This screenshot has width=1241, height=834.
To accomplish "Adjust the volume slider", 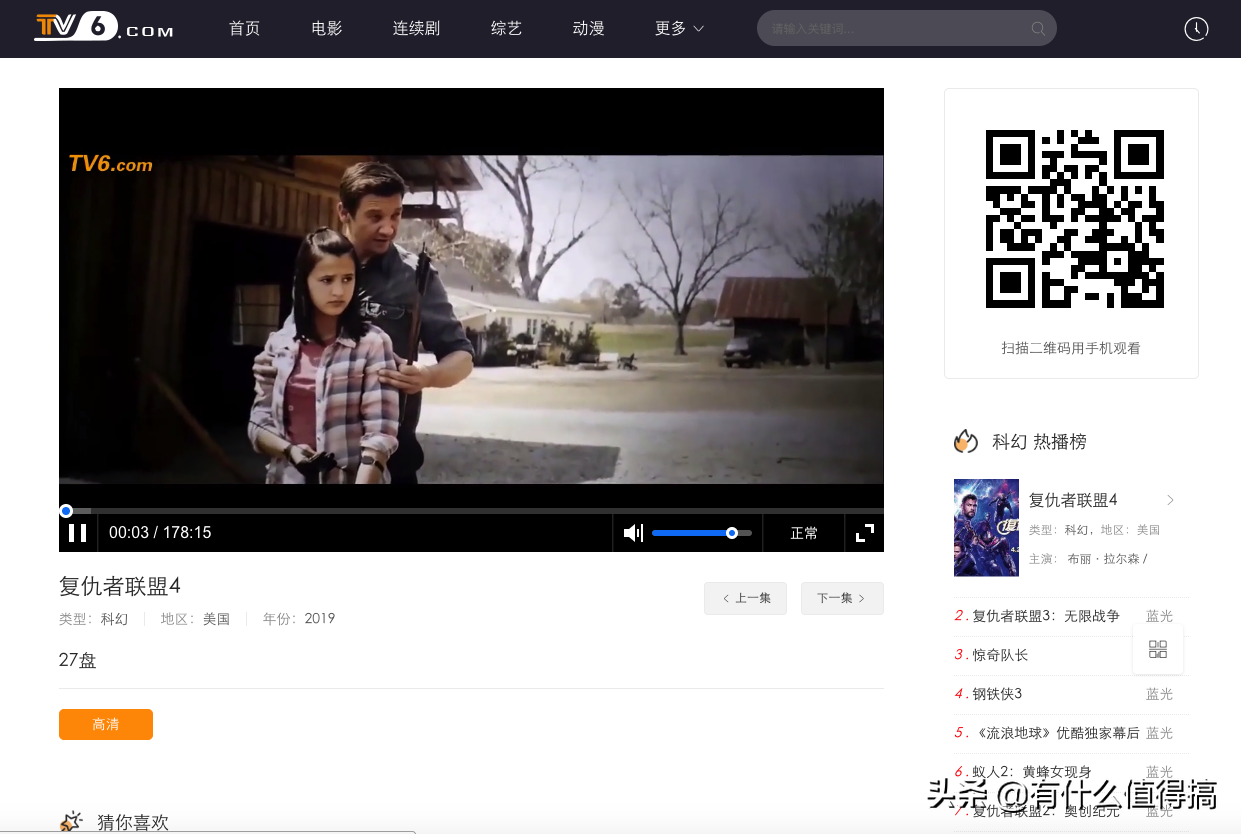I will tap(701, 533).
